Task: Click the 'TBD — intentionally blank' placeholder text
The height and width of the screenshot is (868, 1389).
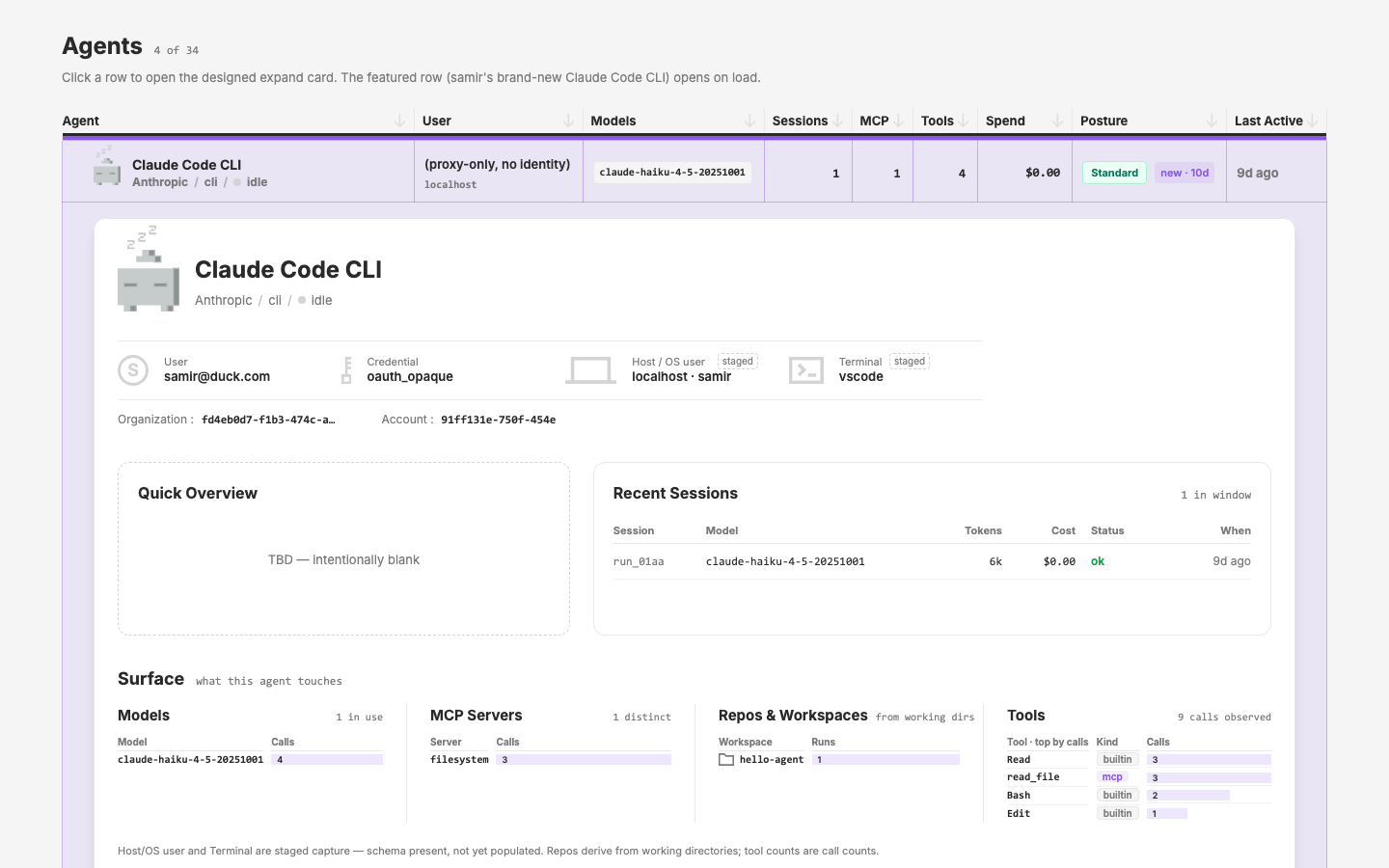Action: (343, 560)
